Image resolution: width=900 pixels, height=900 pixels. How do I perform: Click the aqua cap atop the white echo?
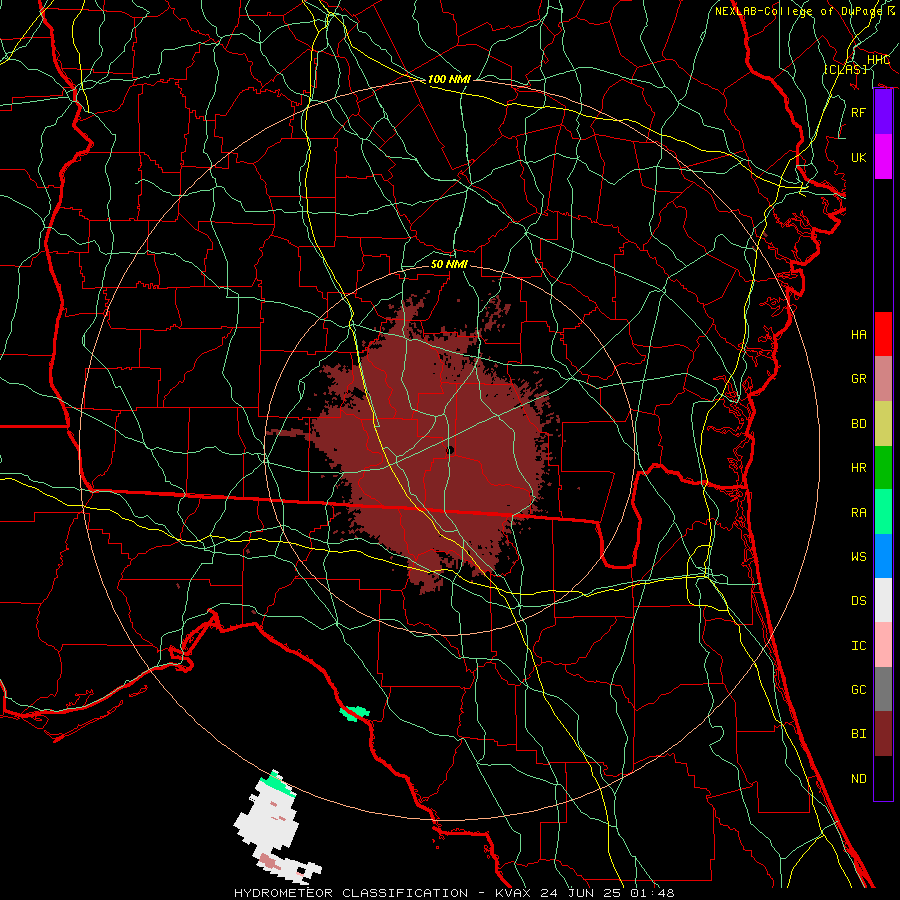tap(278, 784)
